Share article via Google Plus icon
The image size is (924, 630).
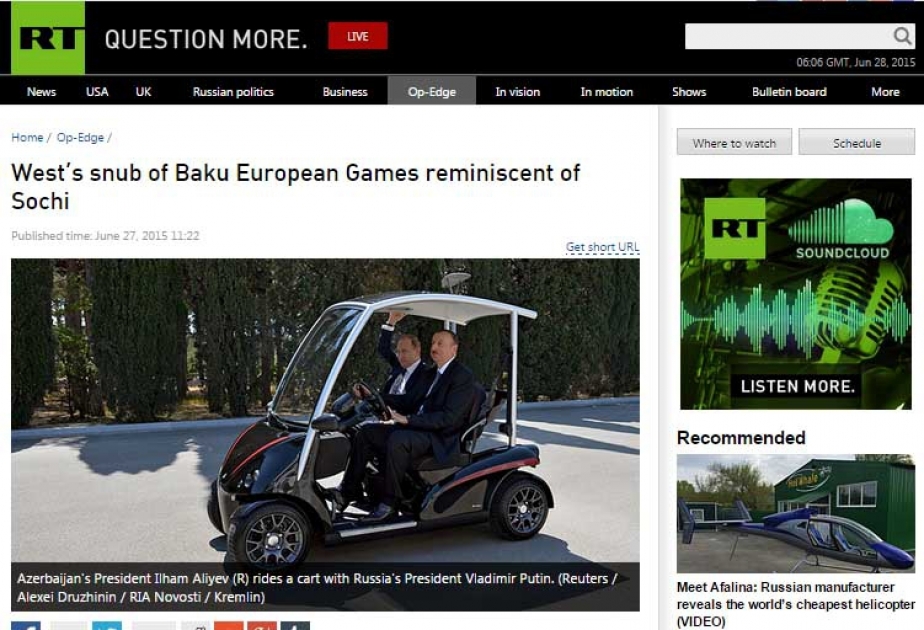(x=262, y=626)
